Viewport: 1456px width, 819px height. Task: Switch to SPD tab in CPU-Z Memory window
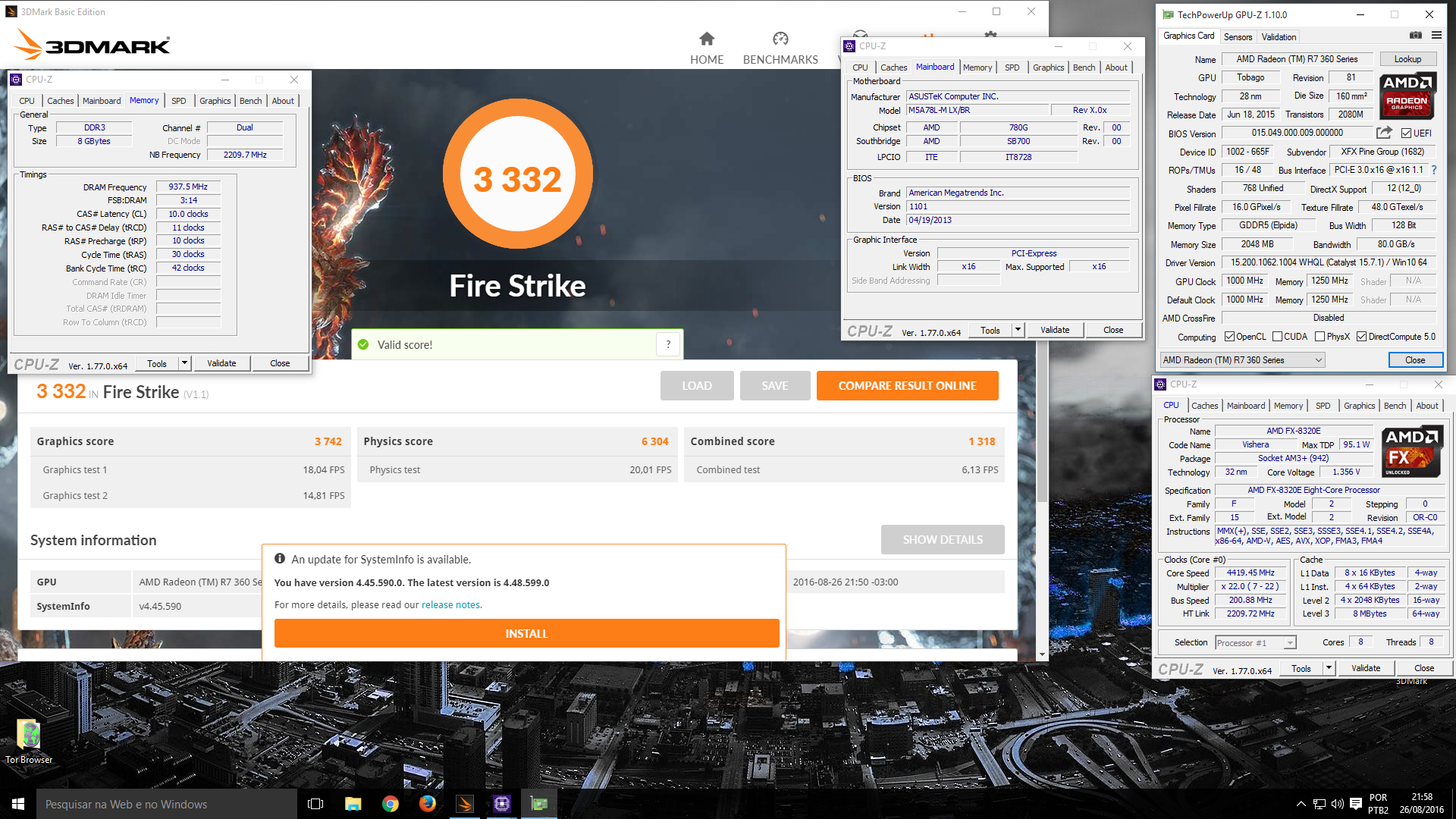click(x=179, y=101)
